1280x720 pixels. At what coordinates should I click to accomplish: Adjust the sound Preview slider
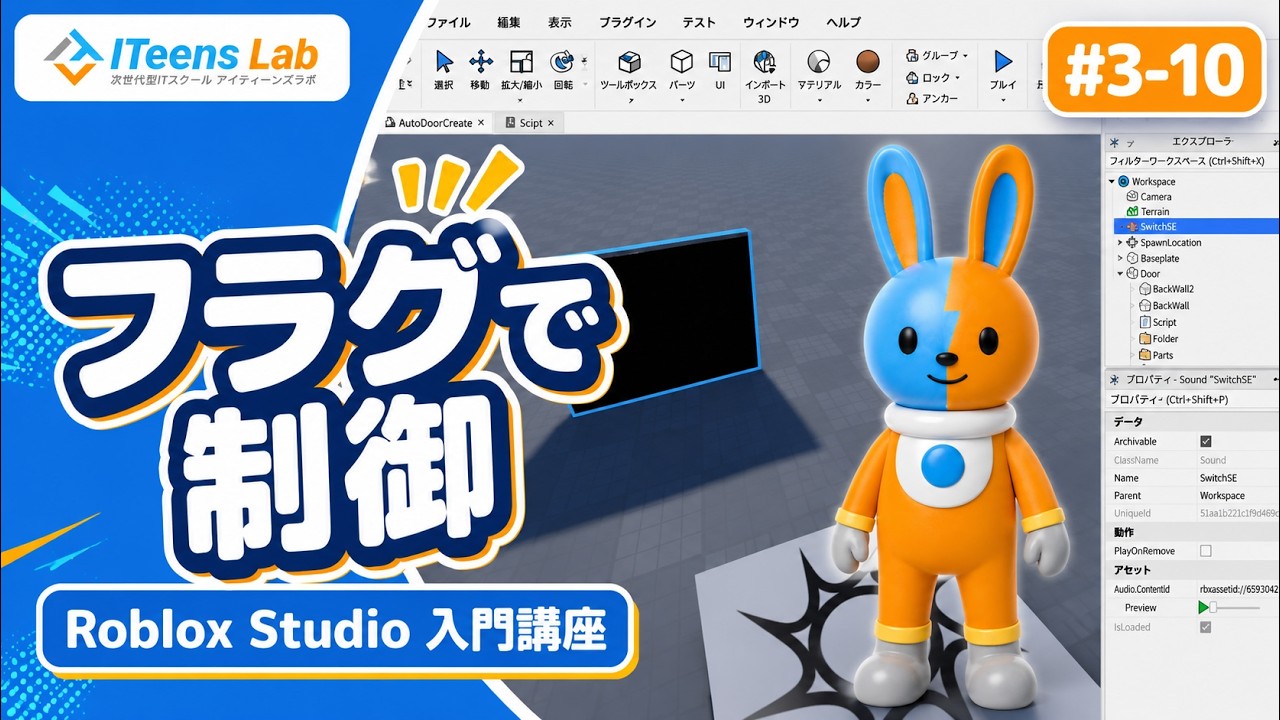1235,608
